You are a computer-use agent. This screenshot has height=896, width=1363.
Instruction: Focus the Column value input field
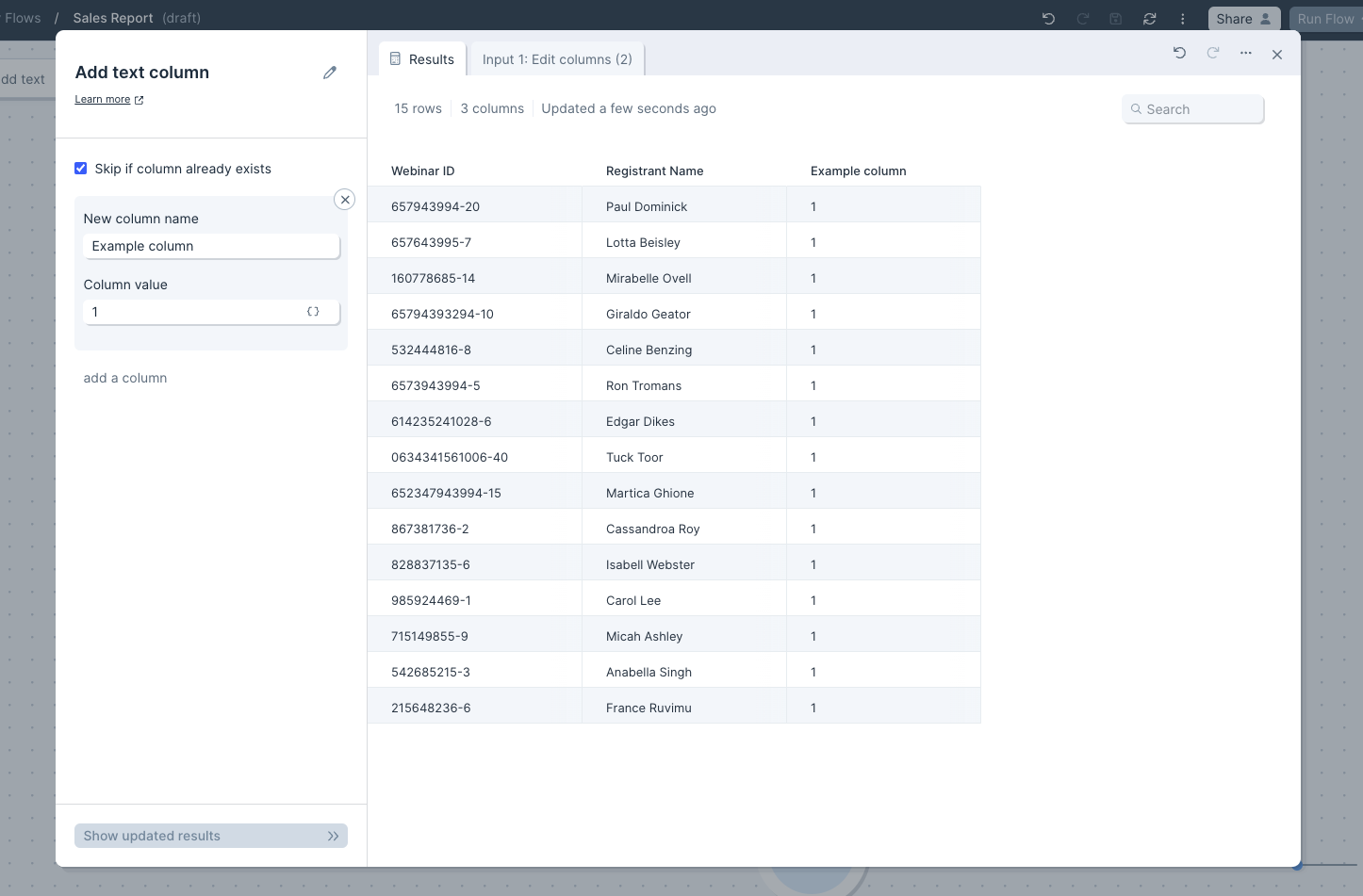click(x=211, y=312)
